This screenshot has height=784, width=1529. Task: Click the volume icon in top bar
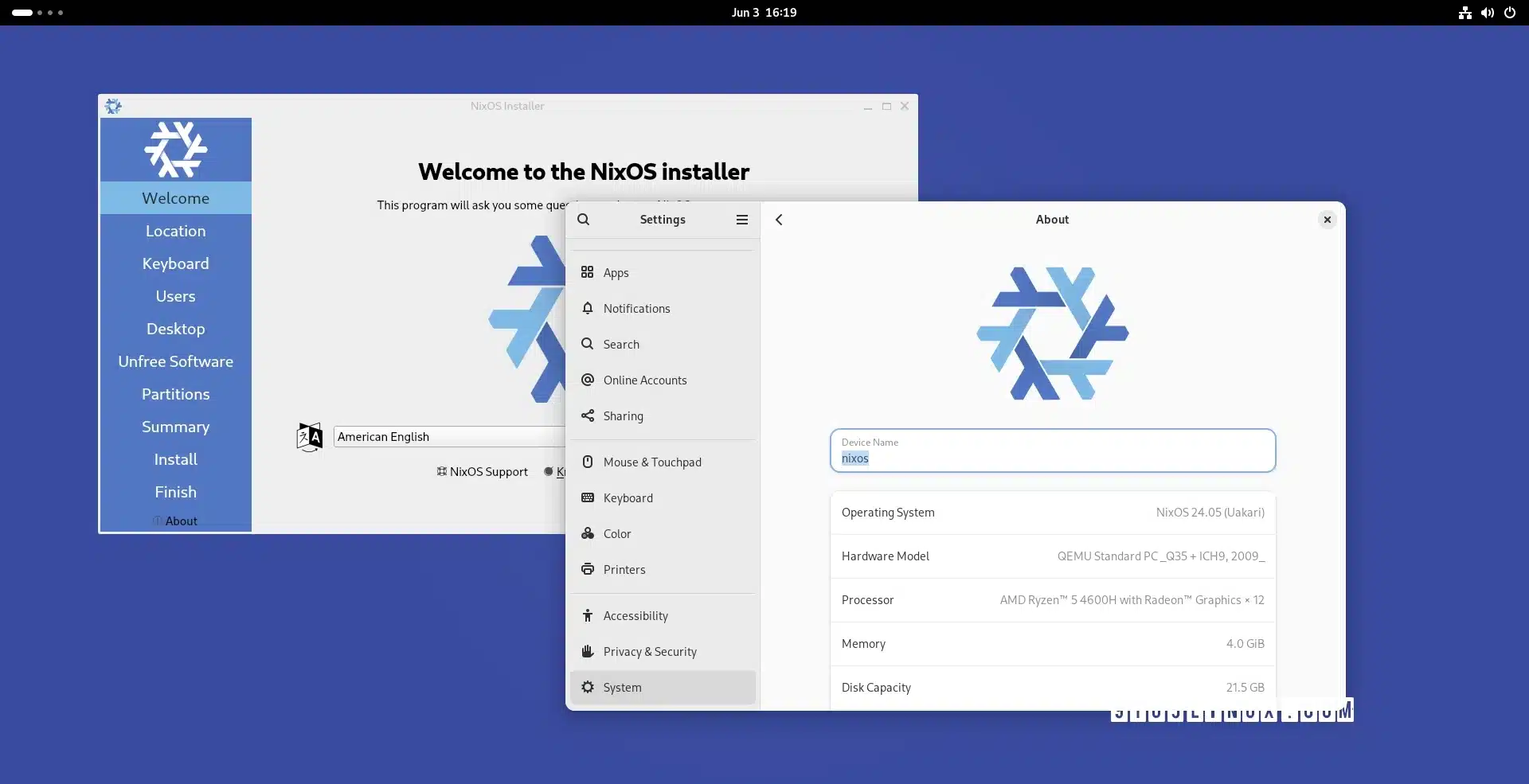pos(1487,13)
